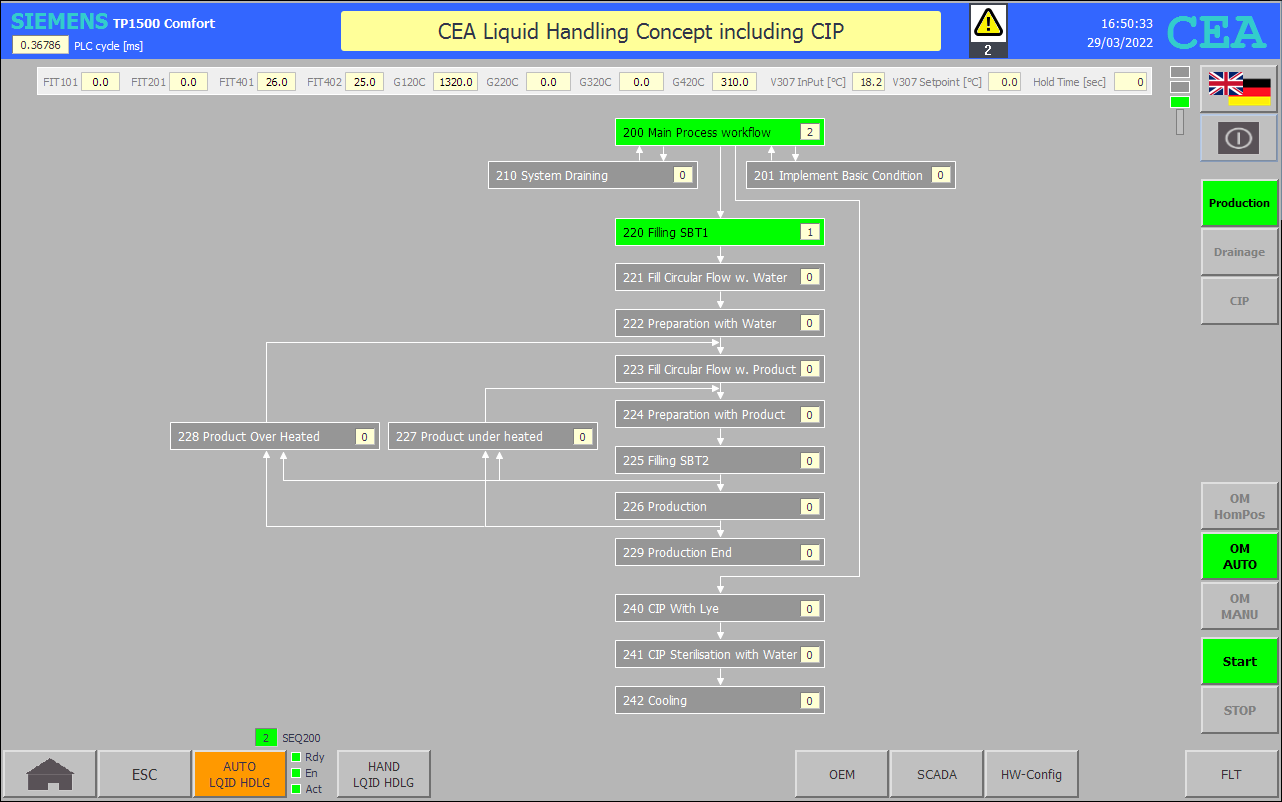Select step 226 Production
Screen dimensions: 1282x802
point(720,506)
